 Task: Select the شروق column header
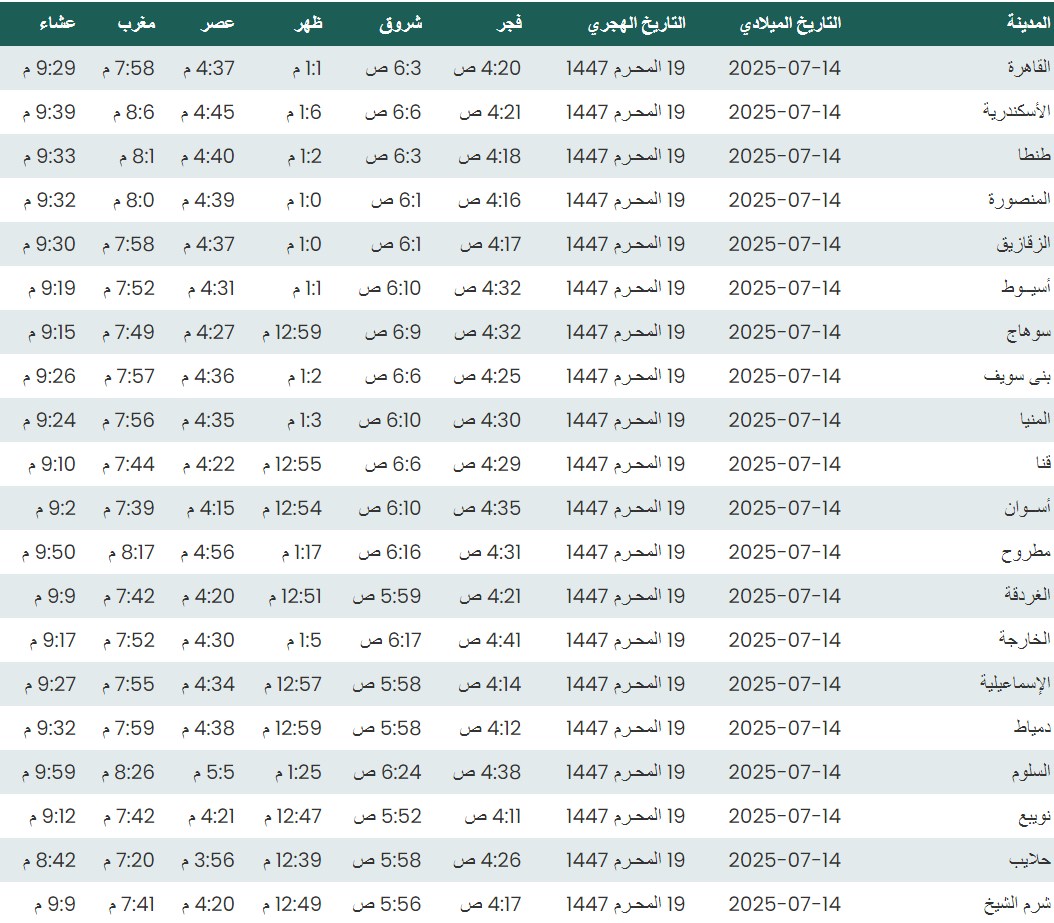pyautogui.click(x=399, y=23)
